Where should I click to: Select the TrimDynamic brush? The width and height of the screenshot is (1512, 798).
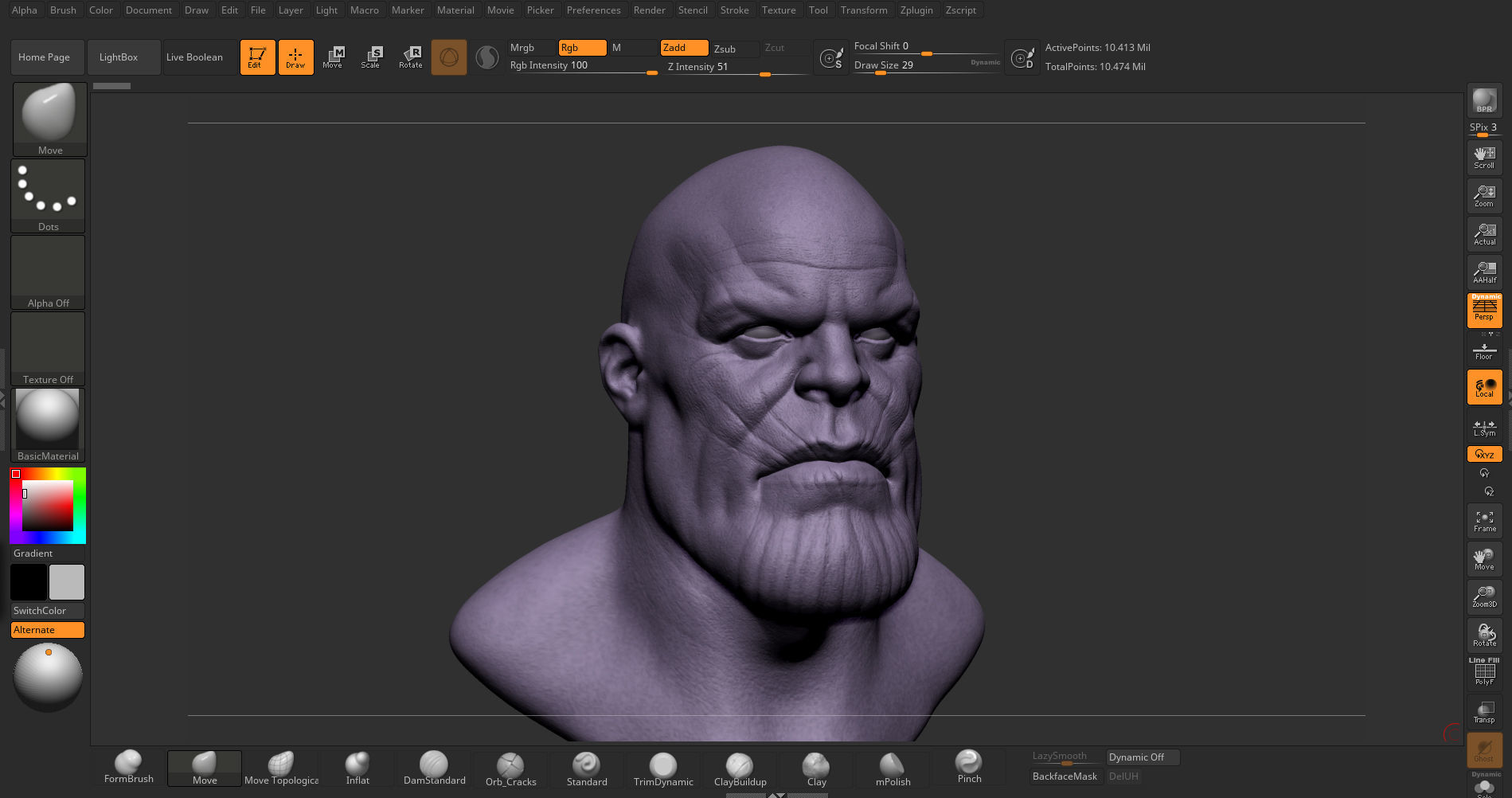coord(663,768)
